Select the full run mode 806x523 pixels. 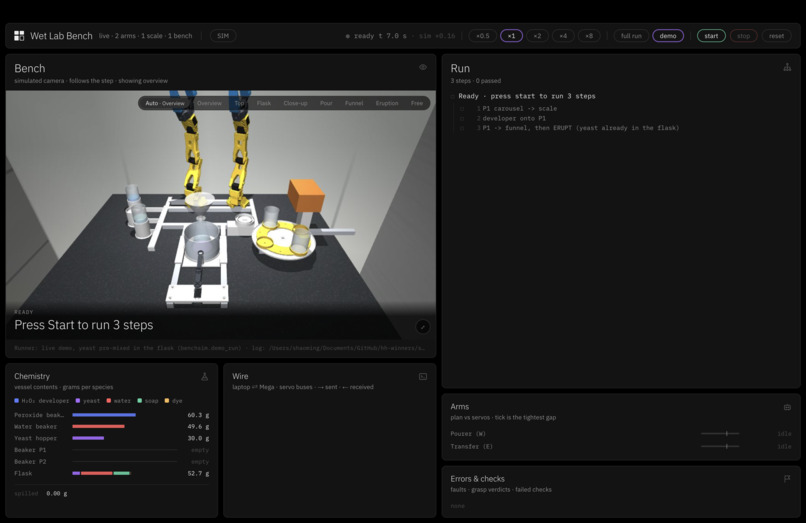pyautogui.click(x=631, y=36)
